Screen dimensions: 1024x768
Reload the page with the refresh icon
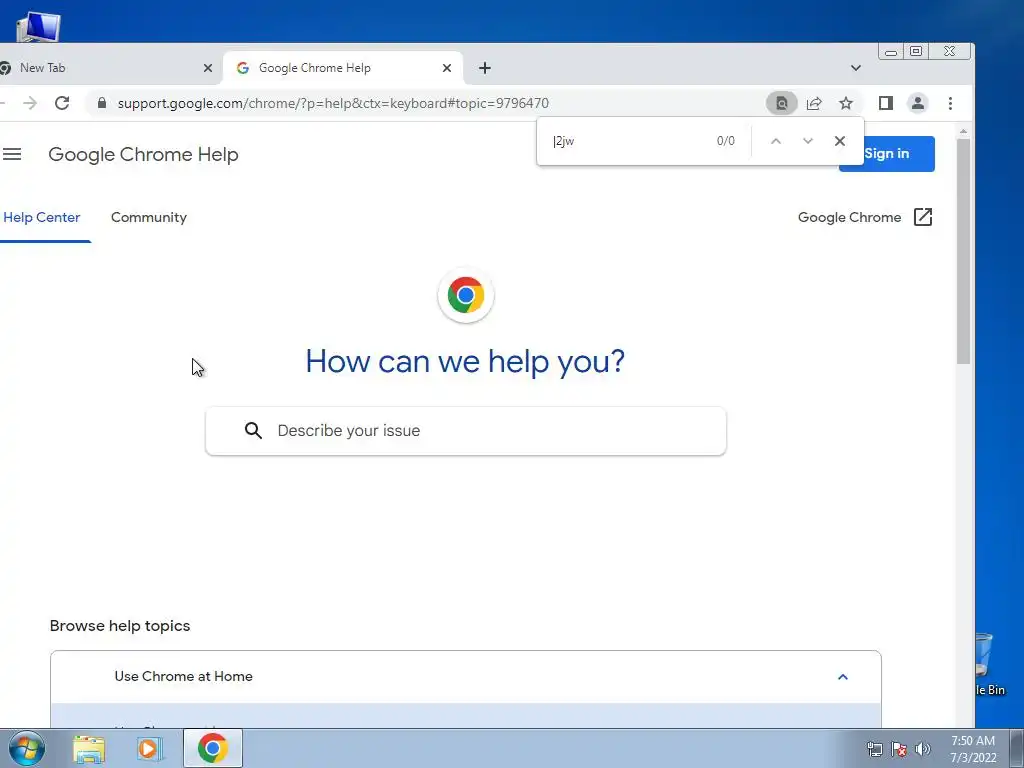pos(62,103)
